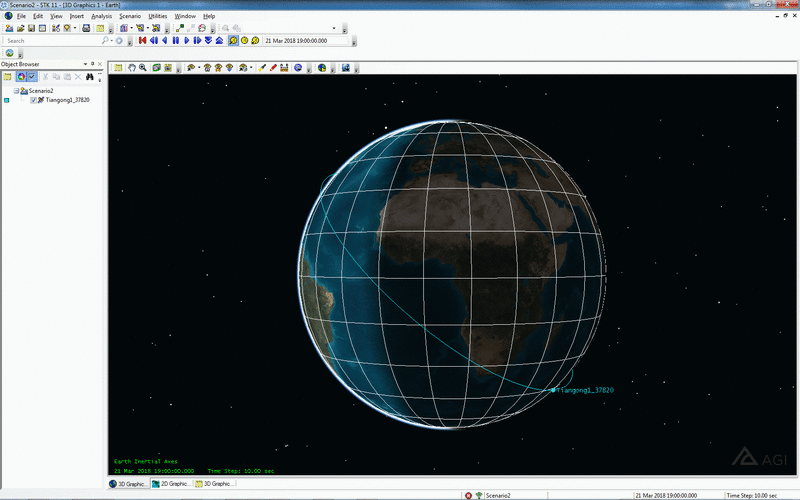Click the New Scenario toolbar icon
Image resolution: width=800 pixels, height=500 pixels.
9,28
